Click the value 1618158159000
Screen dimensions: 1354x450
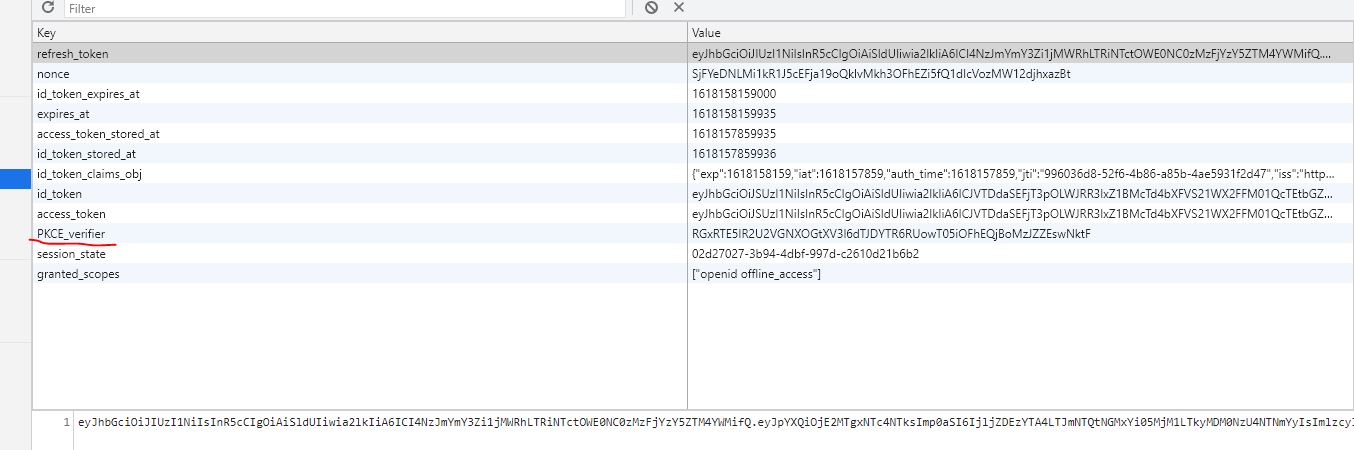(x=733, y=94)
